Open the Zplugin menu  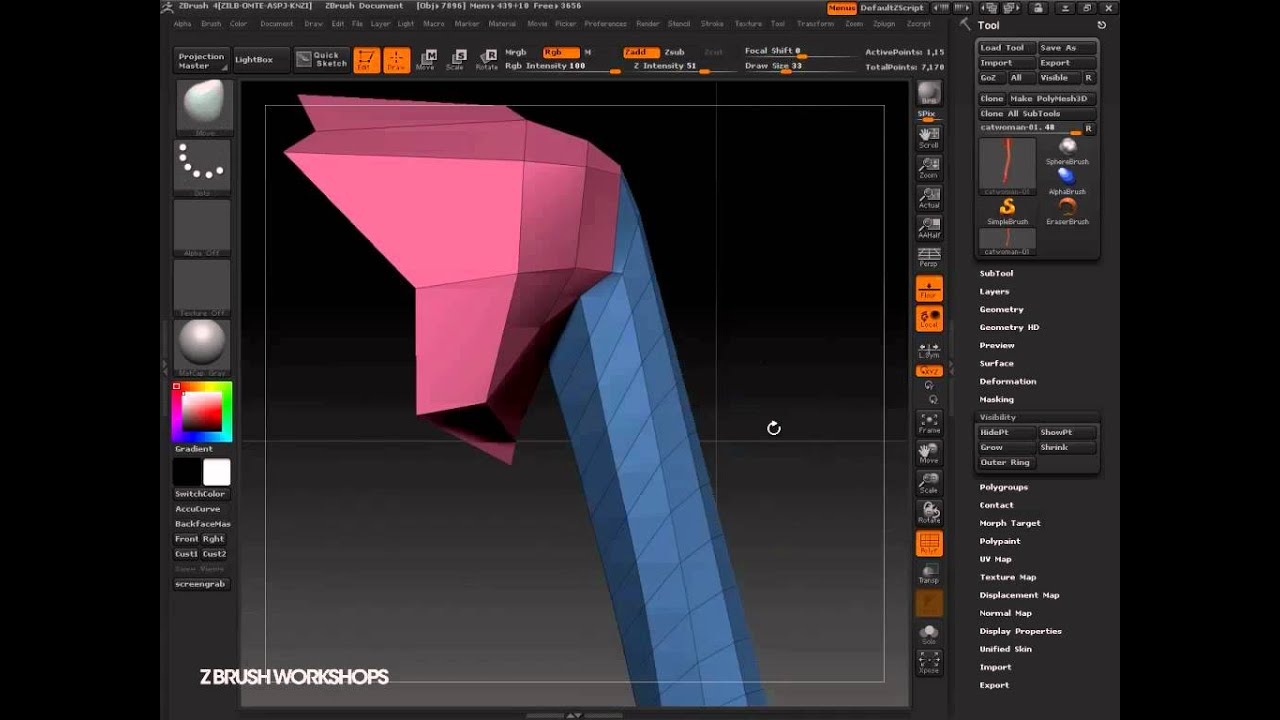pos(884,24)
